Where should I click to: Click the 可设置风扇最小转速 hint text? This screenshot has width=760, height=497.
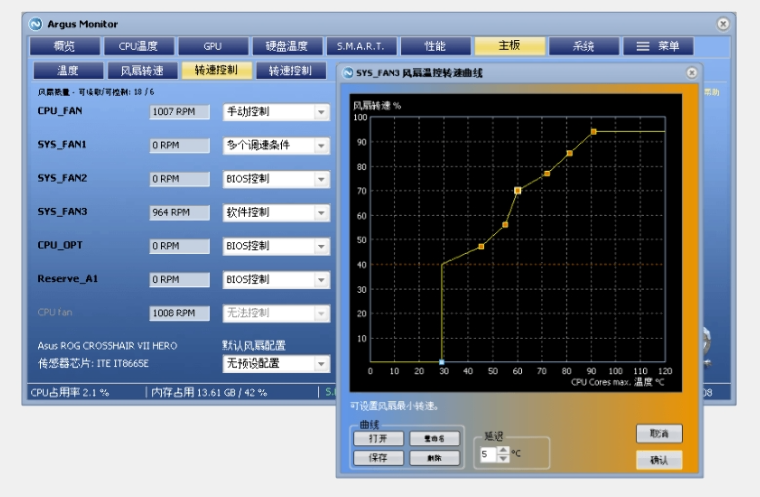point(395,406)
